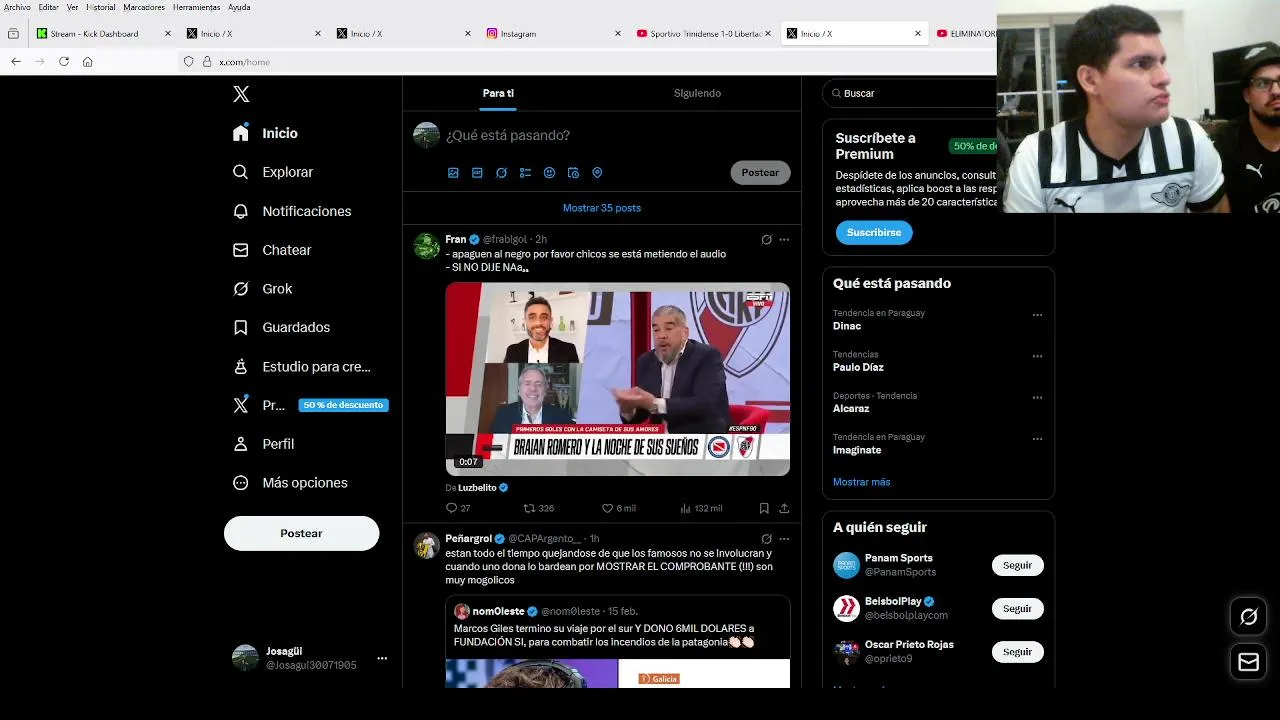Open options for Paulo Díaz trend
The image size is (1280, 720).
click(1037, 356)
